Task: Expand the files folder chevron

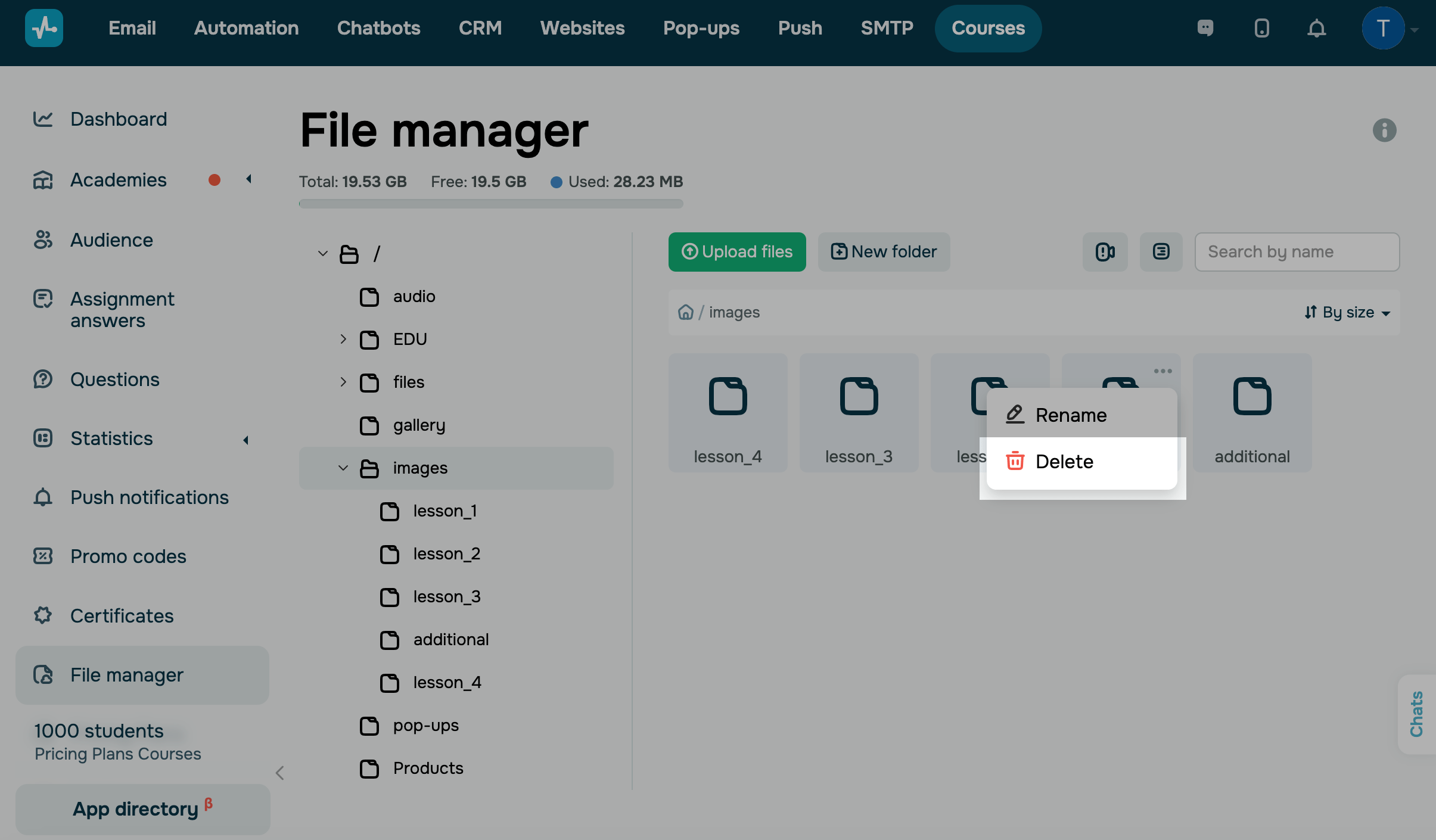Action: point(343,382)
